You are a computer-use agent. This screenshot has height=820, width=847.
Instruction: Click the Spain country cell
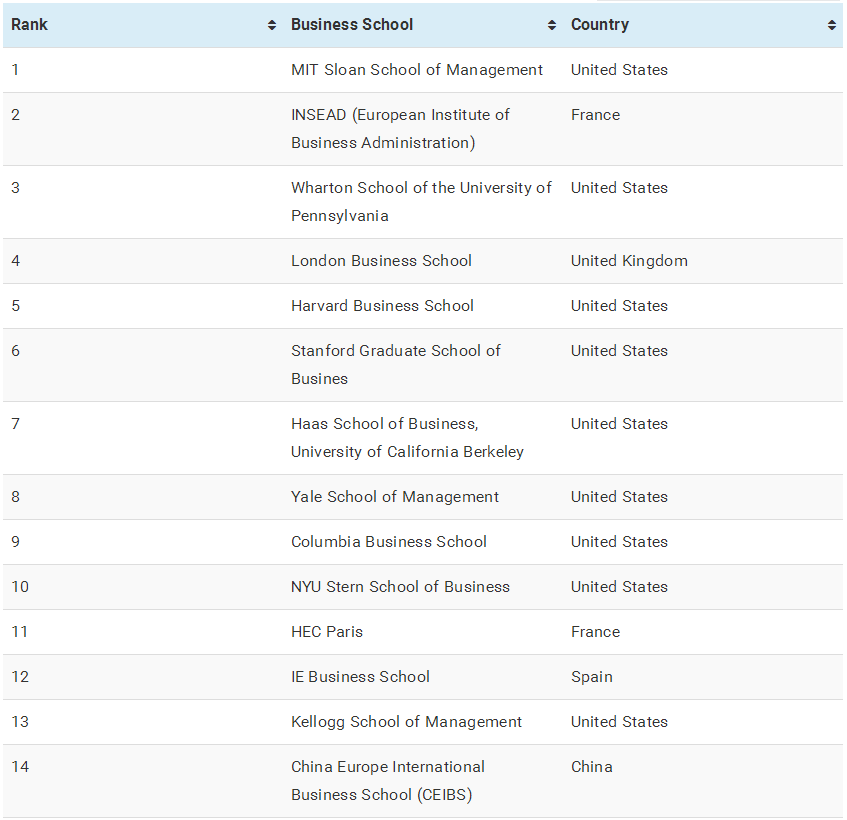(x=592, y=677)
